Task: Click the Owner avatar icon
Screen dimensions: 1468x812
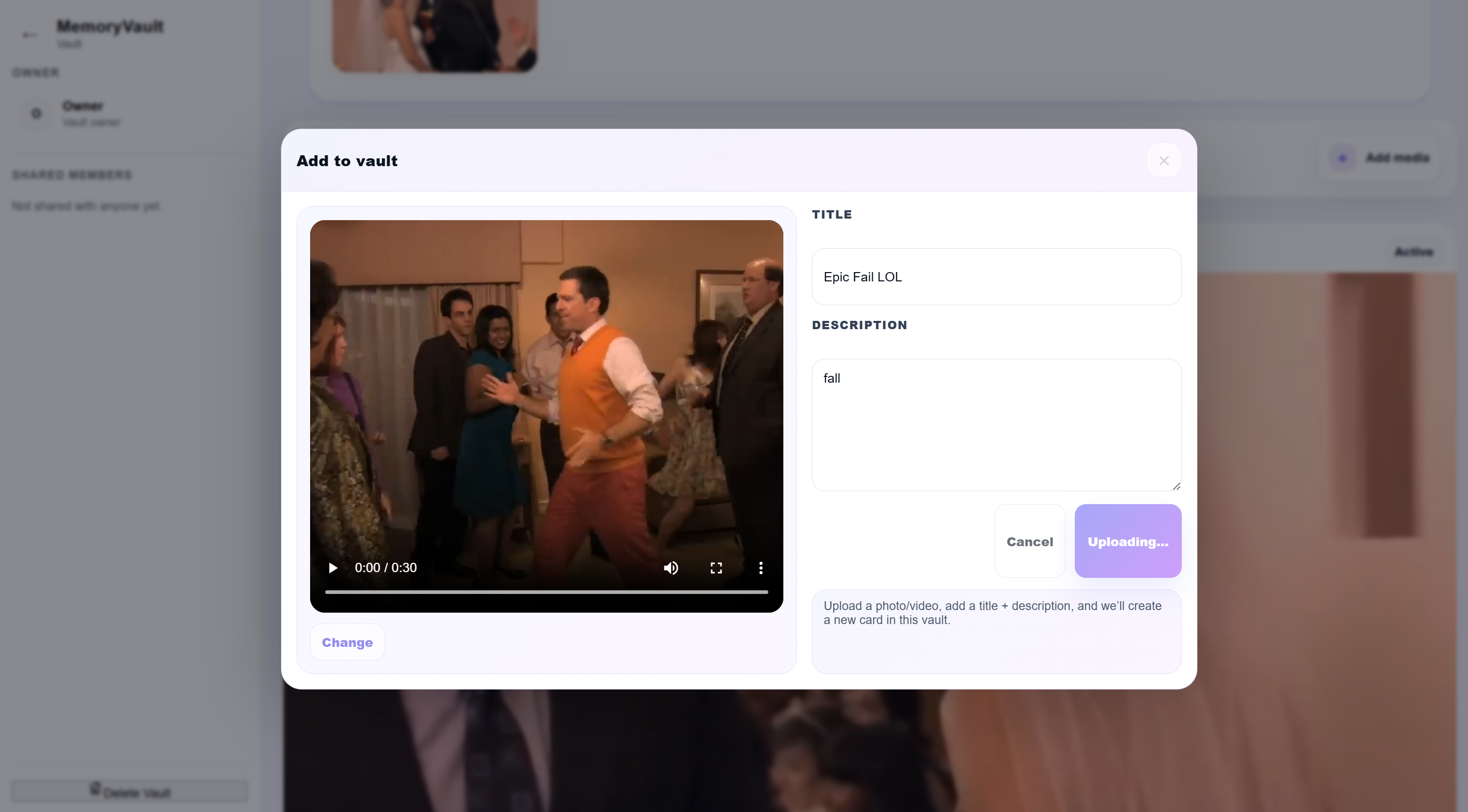Action: click(36, 113)
